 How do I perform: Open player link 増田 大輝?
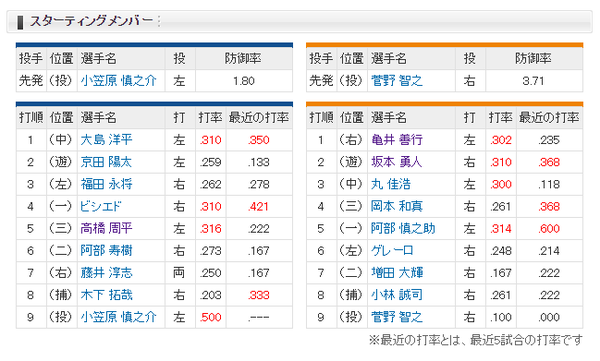[x=396, y=273]
